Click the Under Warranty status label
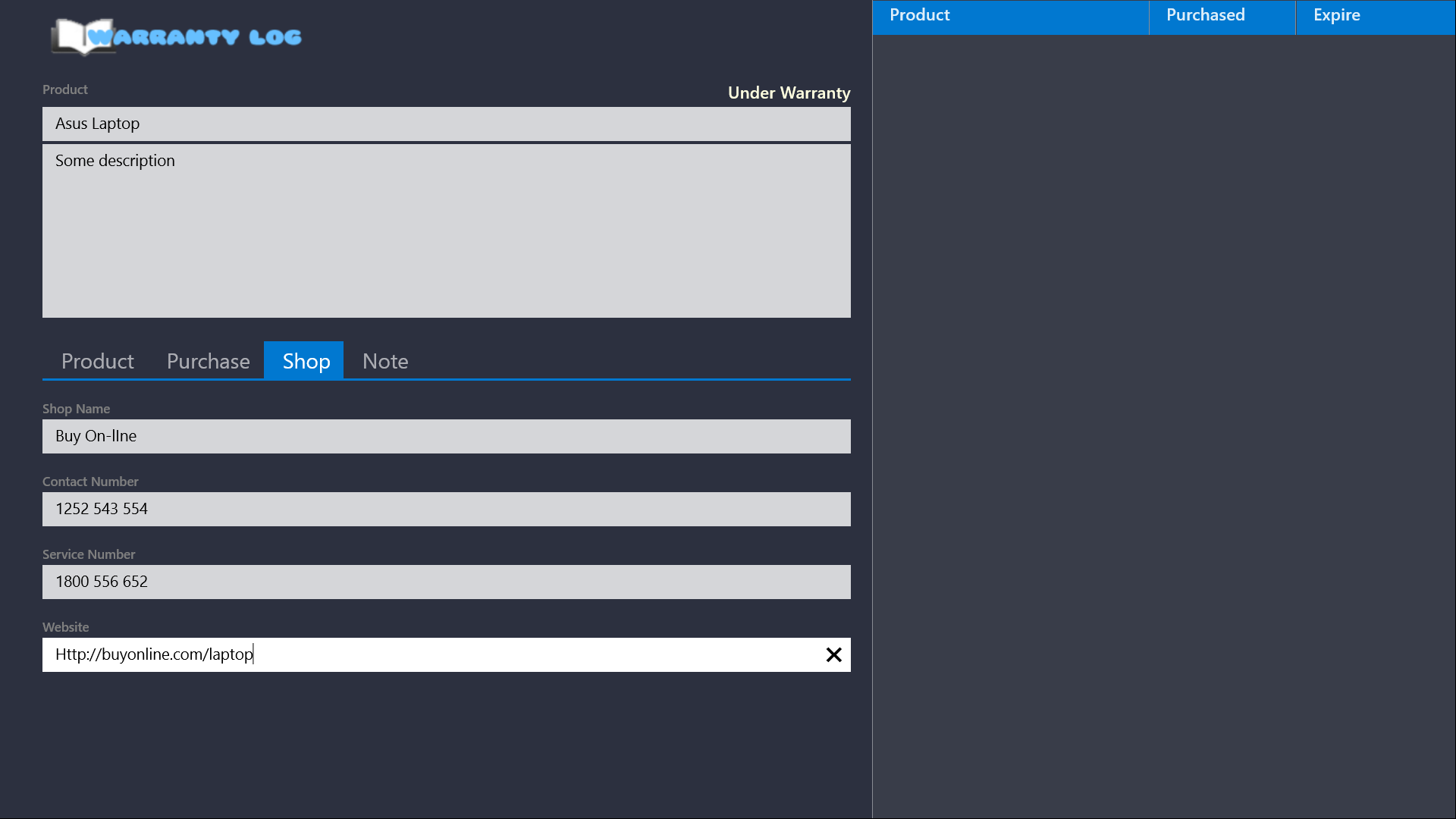The width and height of the screenshot is (1456, 819). point(789,93)
